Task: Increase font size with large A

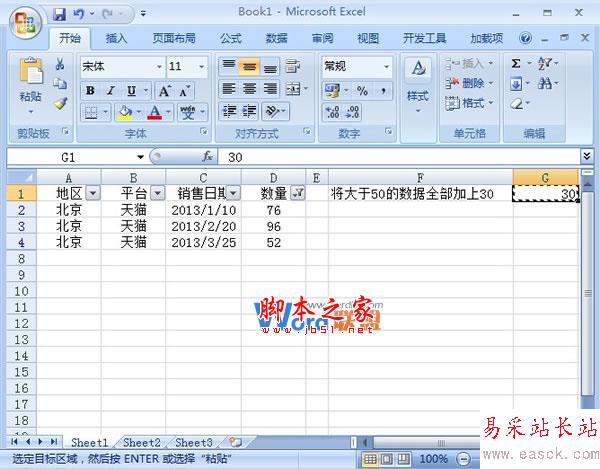Action: click(165, 91)
